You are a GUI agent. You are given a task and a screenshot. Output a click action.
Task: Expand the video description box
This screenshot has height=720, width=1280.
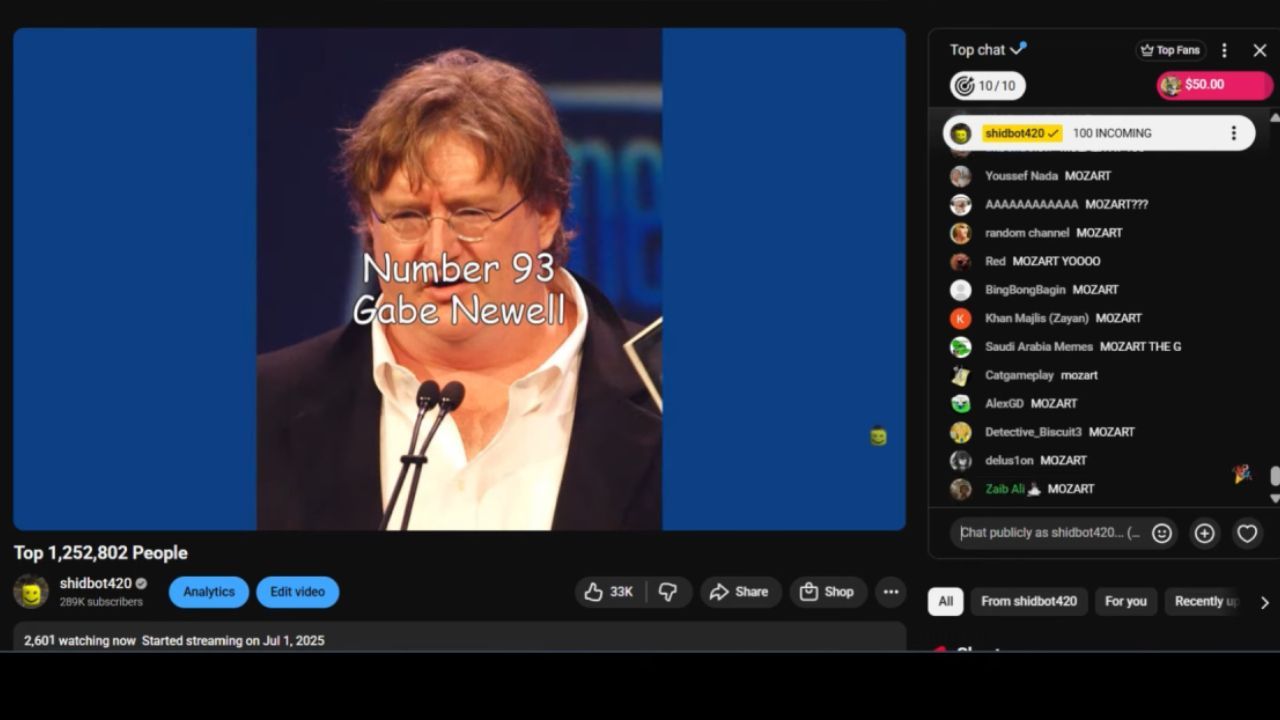[460, 638]
